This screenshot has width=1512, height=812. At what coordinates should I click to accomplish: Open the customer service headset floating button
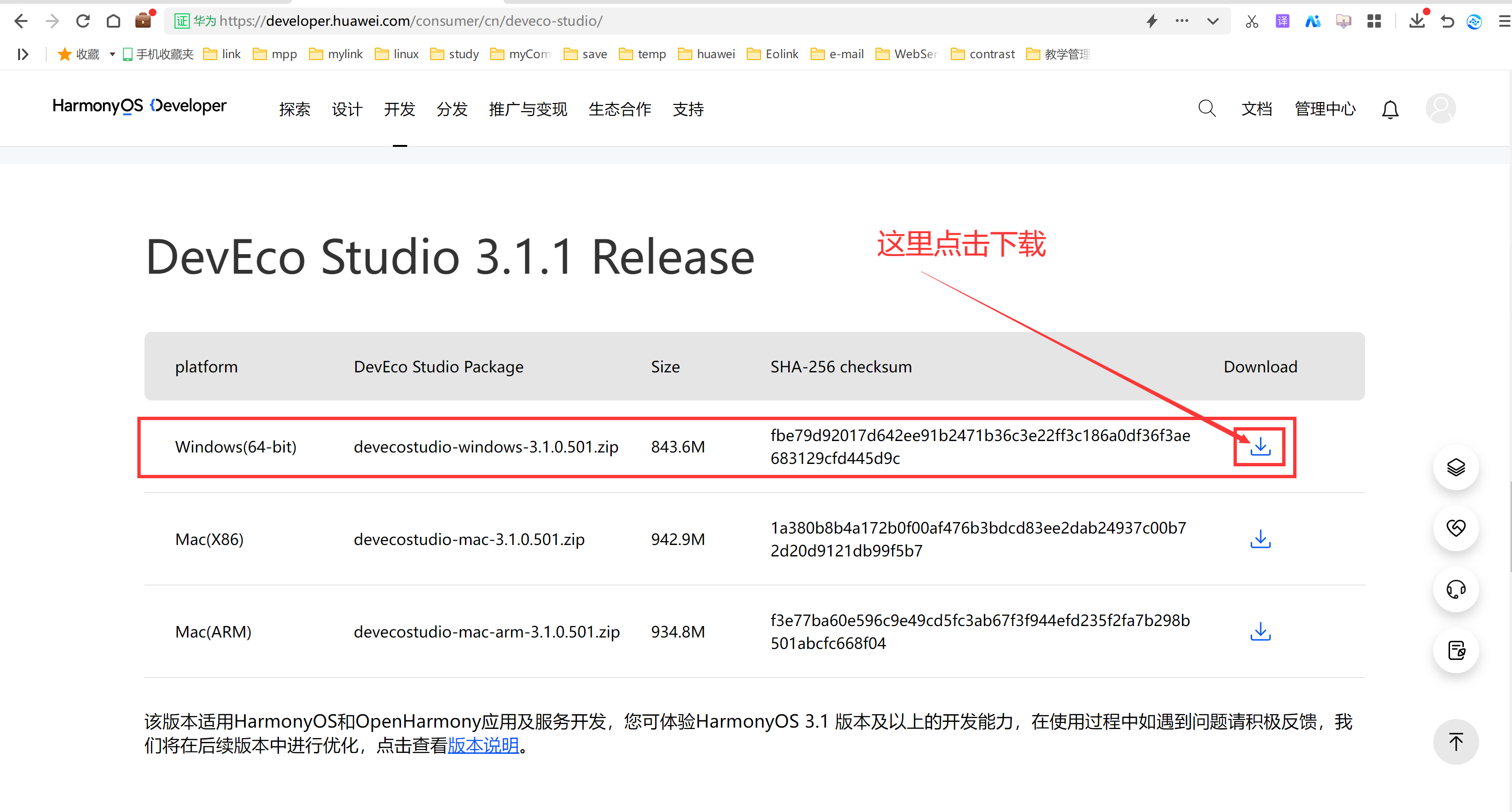coord(1455,589)
